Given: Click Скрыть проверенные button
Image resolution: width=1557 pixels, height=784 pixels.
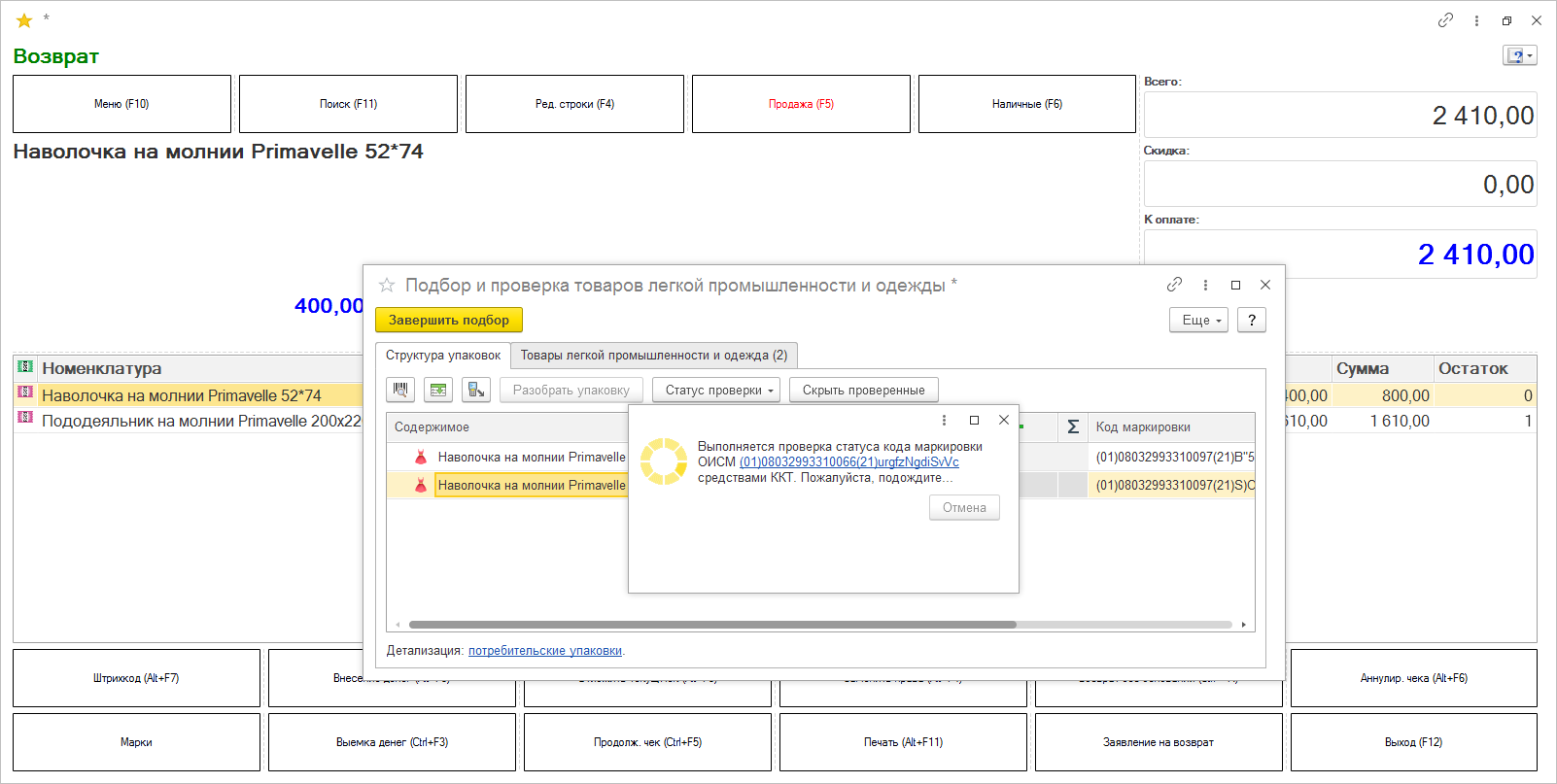Looking at the screenshot, I should 864,390.
